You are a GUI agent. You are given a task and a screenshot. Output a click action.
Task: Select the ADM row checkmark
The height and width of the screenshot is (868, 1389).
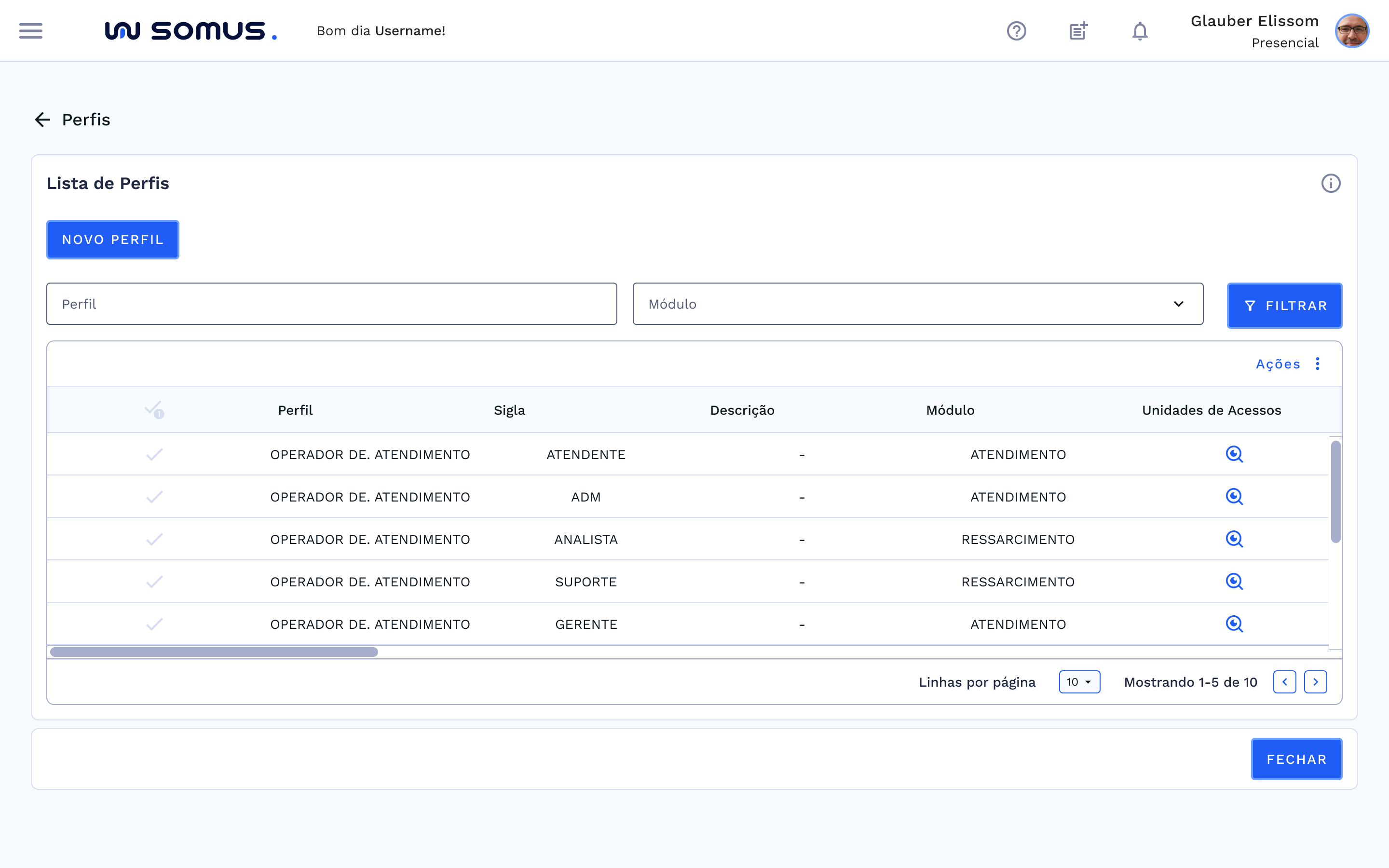154,497
